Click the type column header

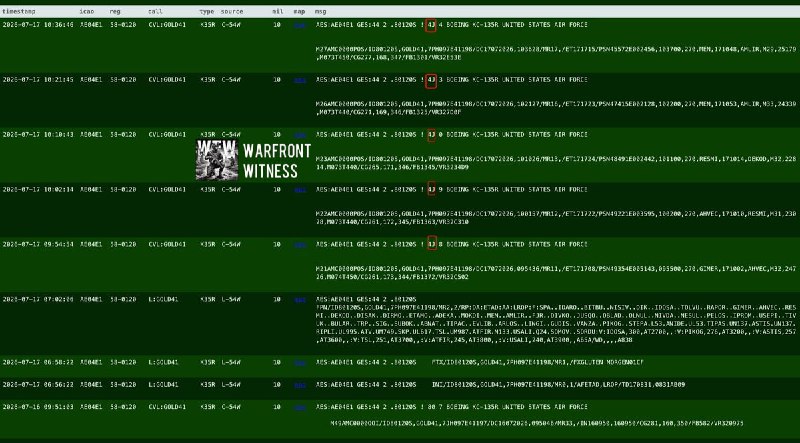(207, 11)
